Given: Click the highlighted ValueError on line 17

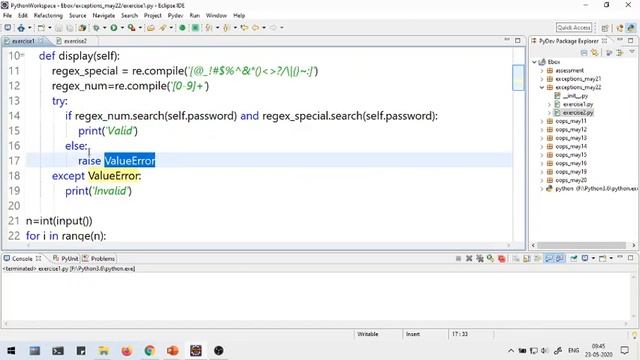Looking at the screenshot, I should 130,161.
